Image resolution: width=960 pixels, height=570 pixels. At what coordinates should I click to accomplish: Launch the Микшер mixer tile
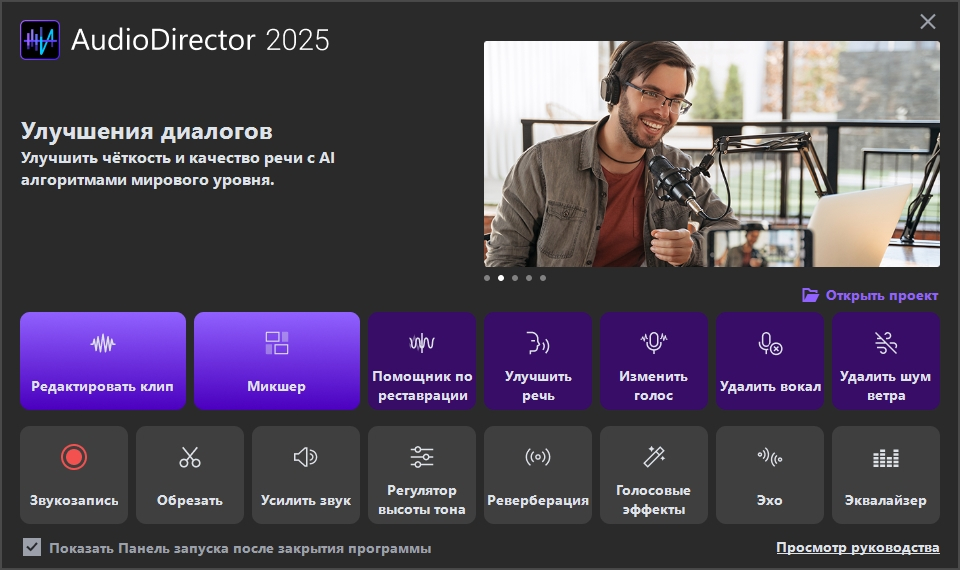277,361
